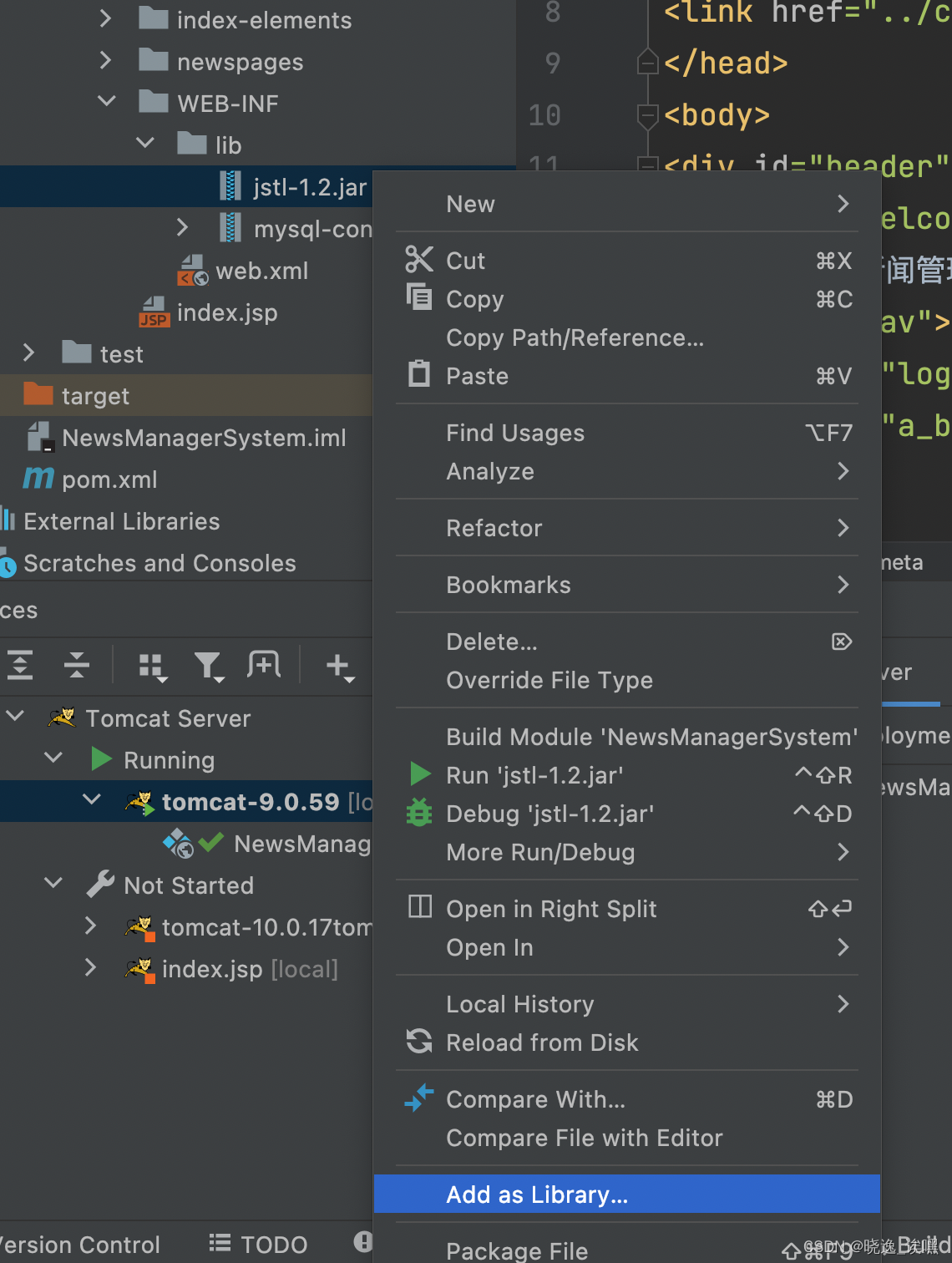Collapse the WEB-INF folder
The image size is (952, 1263).
coord(107,101)
